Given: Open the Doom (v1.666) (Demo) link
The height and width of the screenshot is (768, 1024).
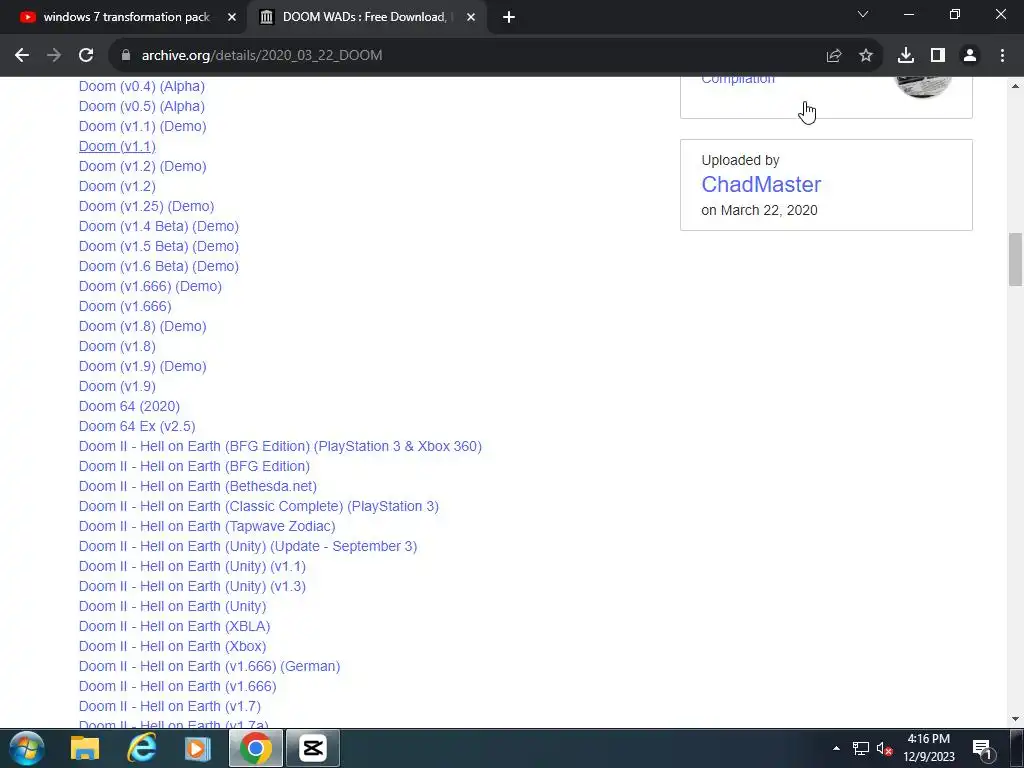Looking at the screenshot, I should [x=150, y=287].
